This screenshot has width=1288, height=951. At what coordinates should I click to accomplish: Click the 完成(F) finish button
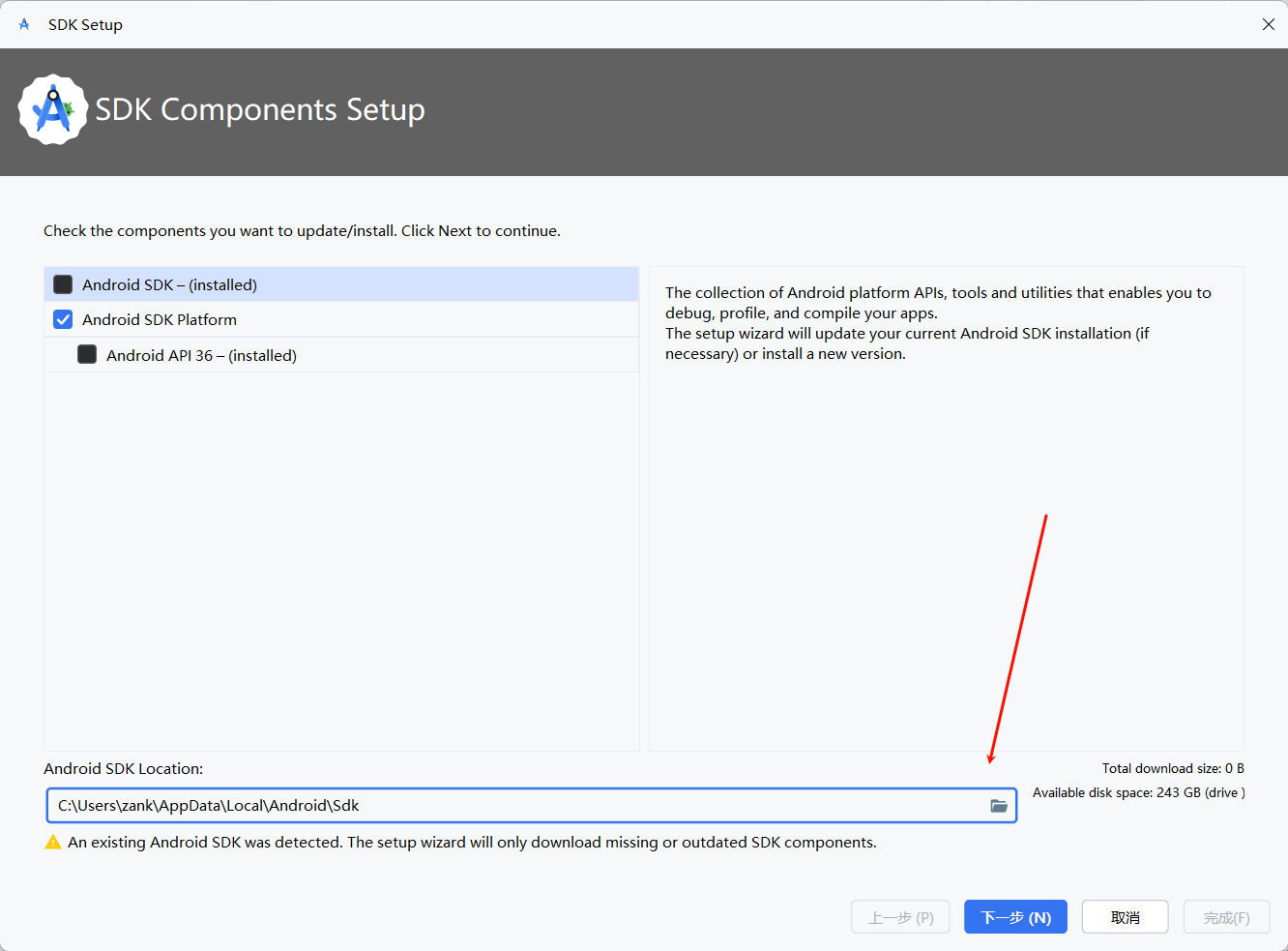pos(1226,917)
